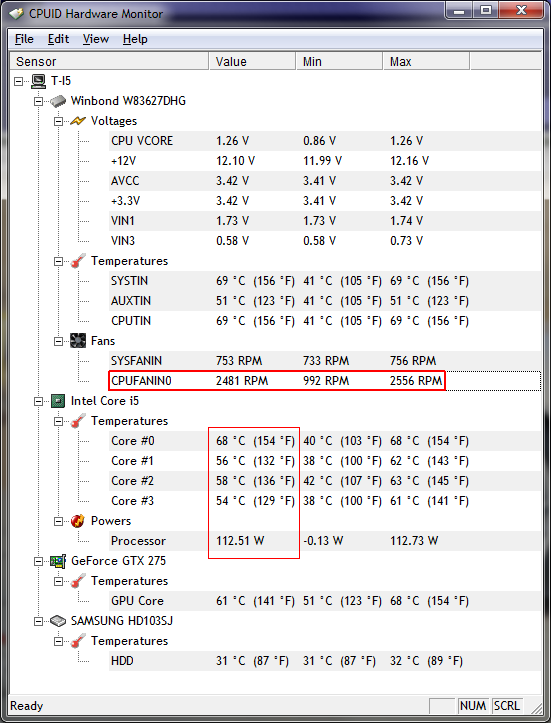
Task: Select the SYSFANIN fan row
Action: (325, 361)
